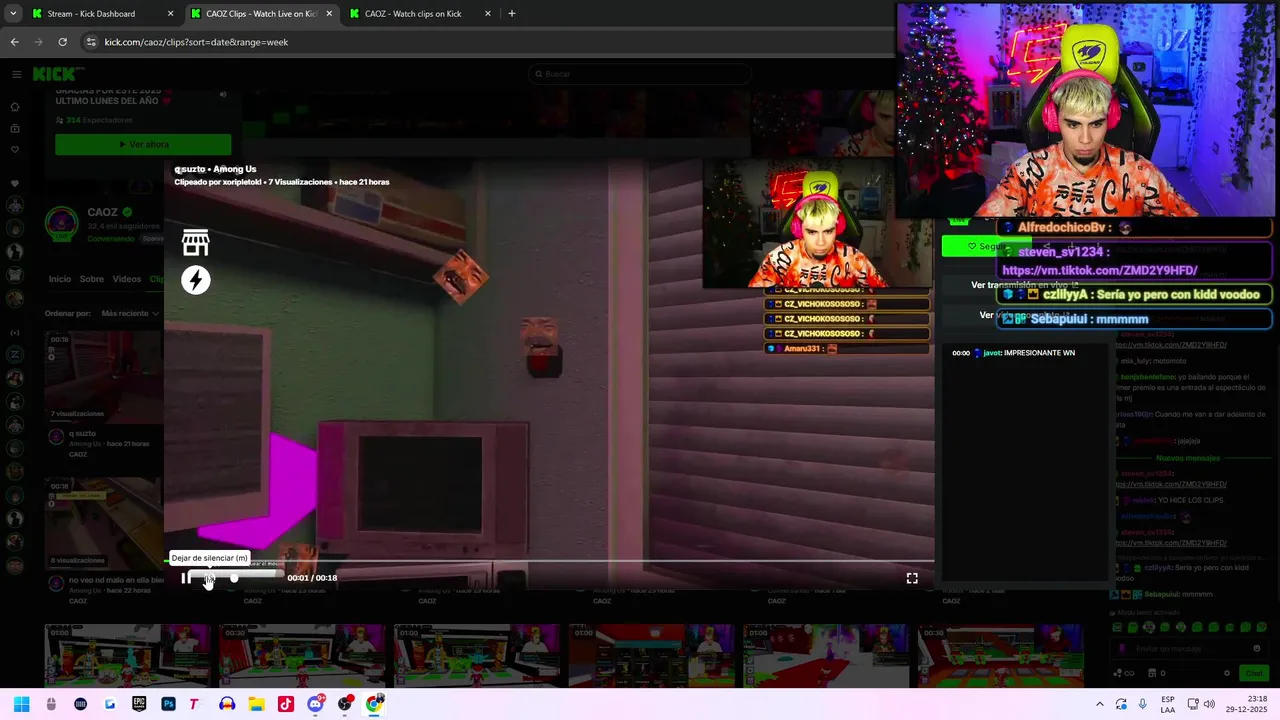Viewport: 1280px width, 720px height.
Task: Mute the stream preview speaker icon
Action: [x=223, y=94]
